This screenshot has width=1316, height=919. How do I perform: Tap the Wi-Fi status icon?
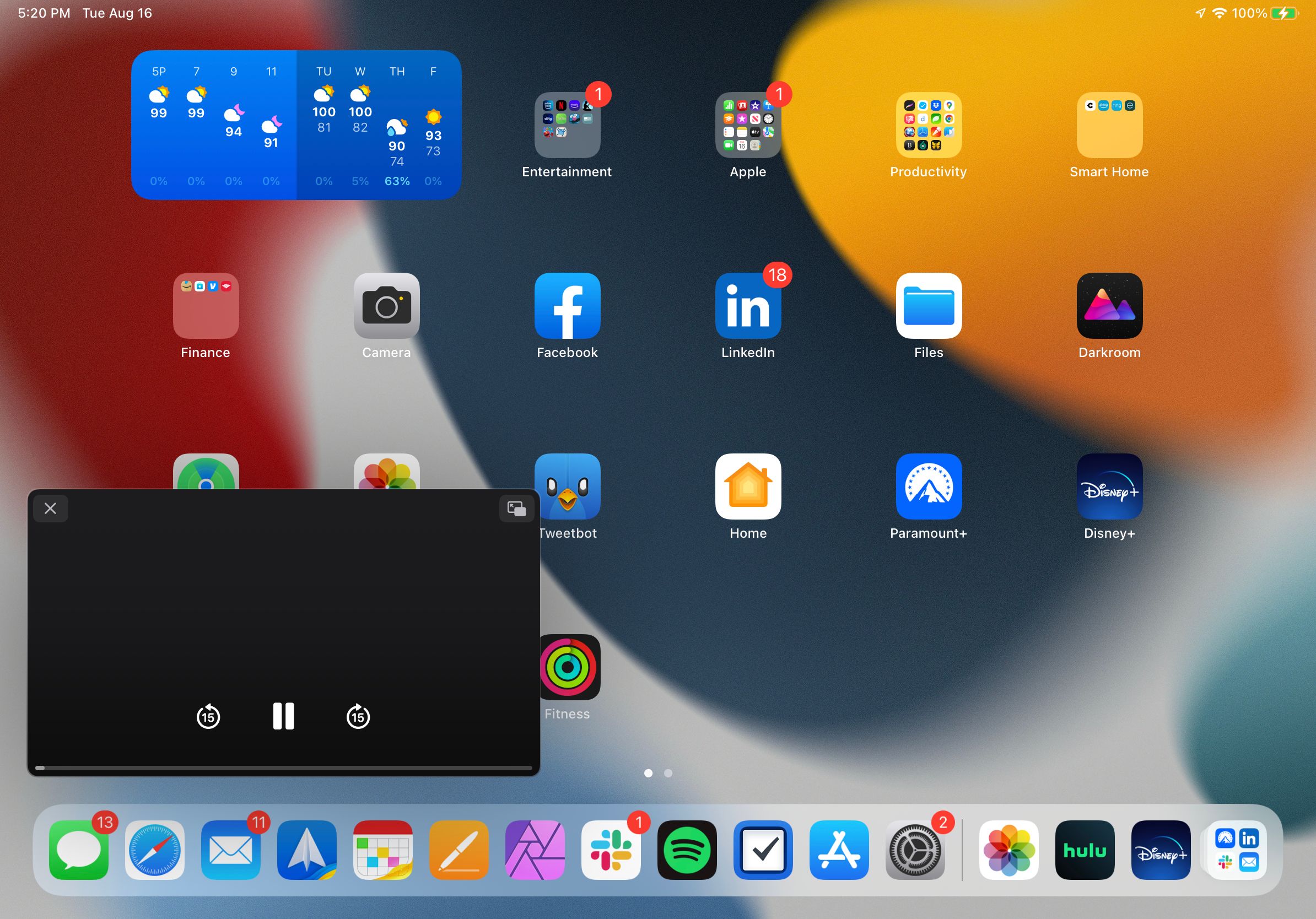[x=1219, y=13]
